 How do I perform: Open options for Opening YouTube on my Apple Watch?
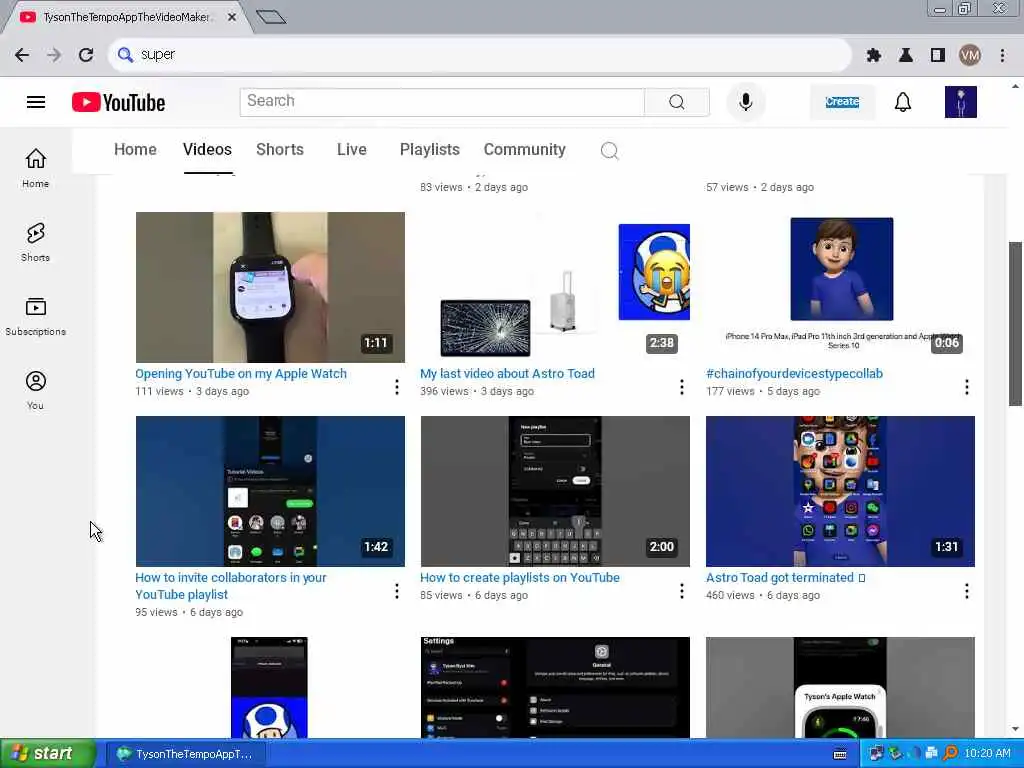point(396,387)
